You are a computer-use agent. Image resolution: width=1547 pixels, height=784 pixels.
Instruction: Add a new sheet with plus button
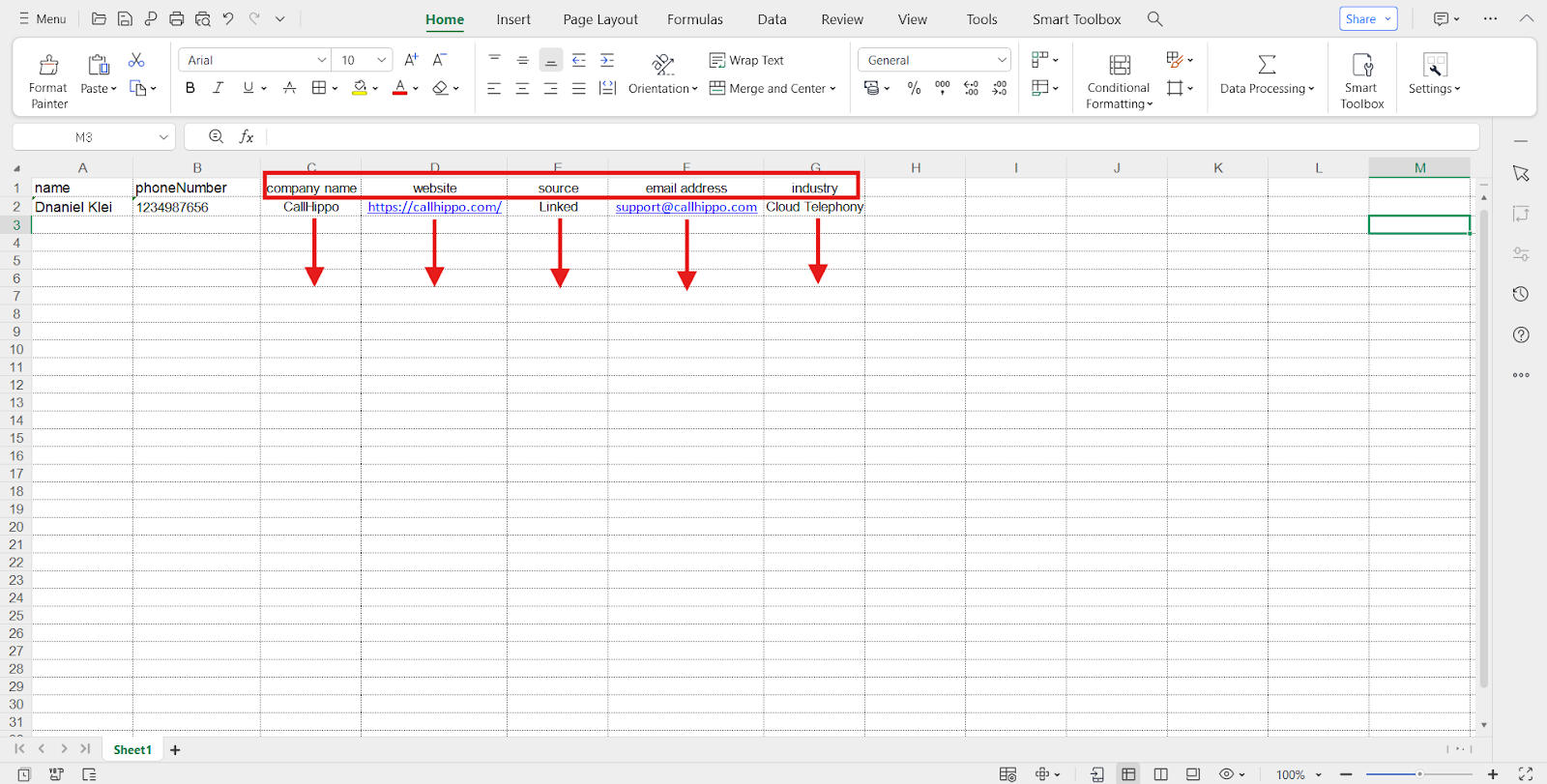(175, 749)
